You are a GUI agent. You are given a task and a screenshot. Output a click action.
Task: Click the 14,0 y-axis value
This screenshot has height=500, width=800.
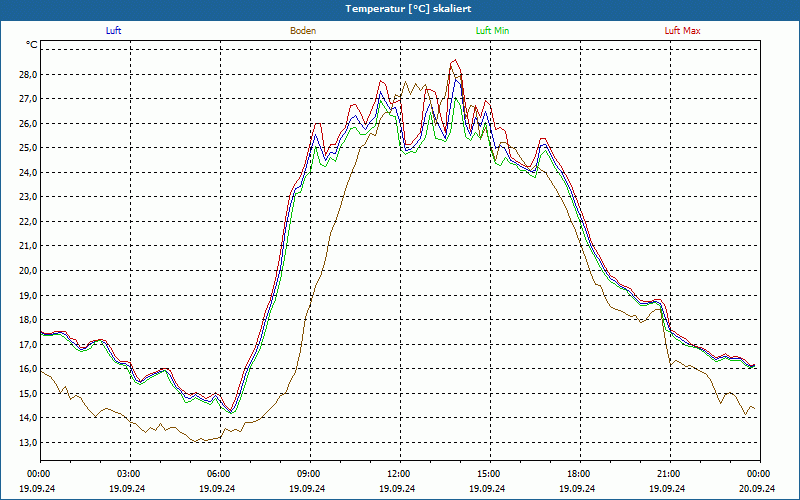click(x=28, y=418)
